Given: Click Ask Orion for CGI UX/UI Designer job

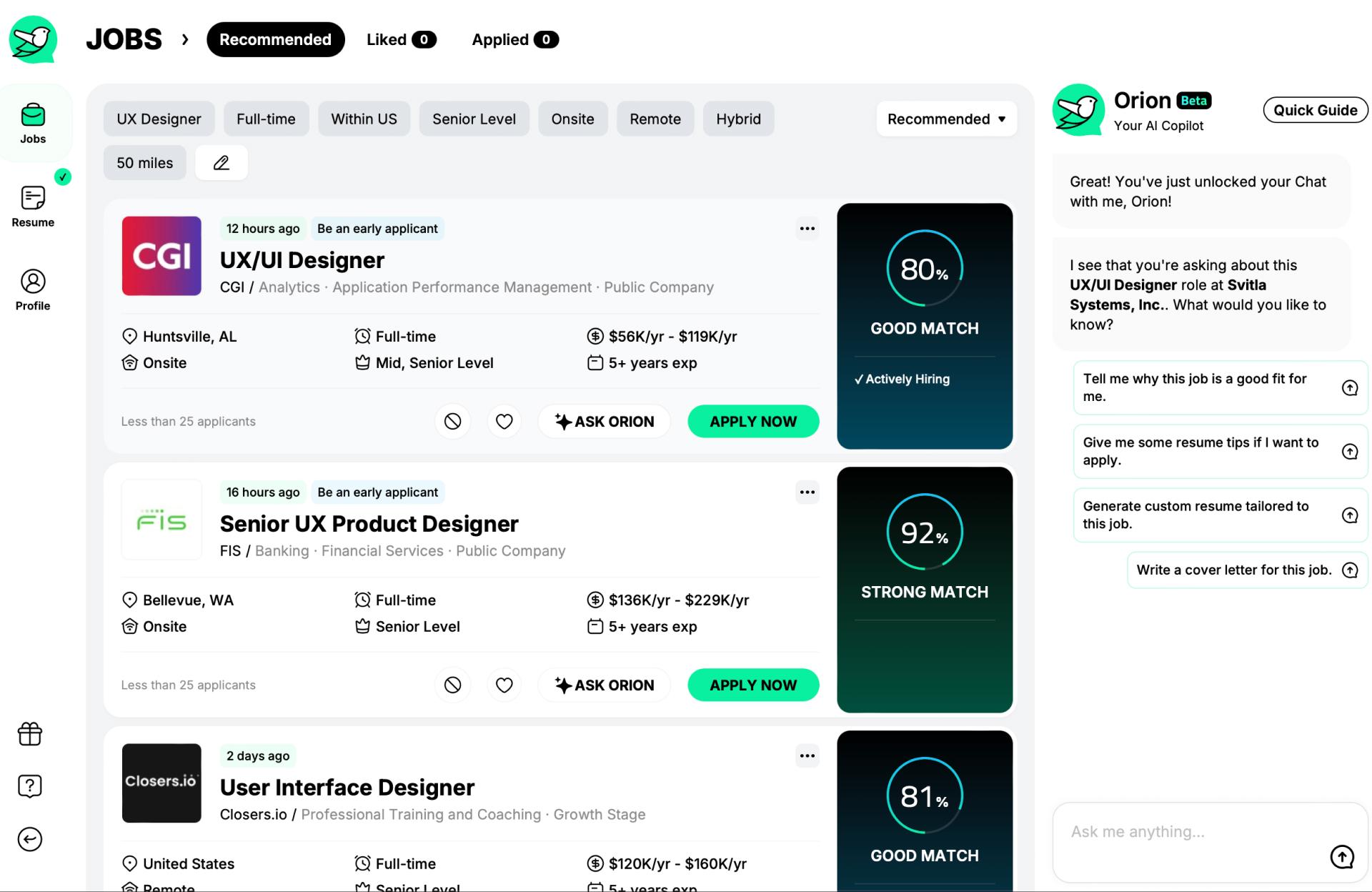Looking at the screenshot, I should coord(605,421).
